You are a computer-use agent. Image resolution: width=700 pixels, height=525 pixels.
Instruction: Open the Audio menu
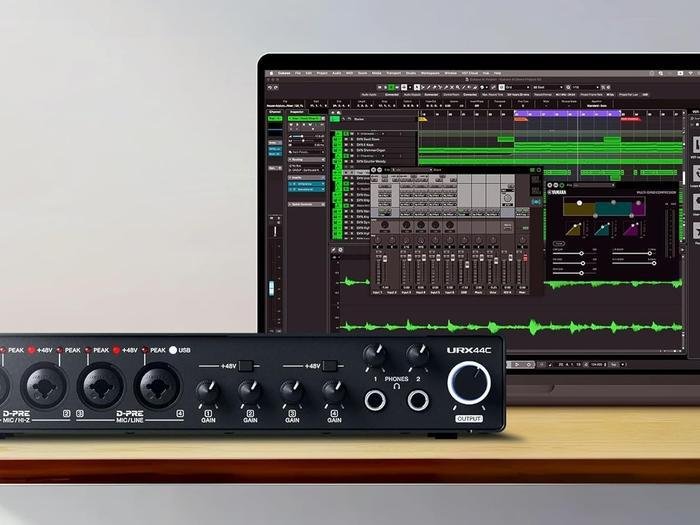click(337, 73)
